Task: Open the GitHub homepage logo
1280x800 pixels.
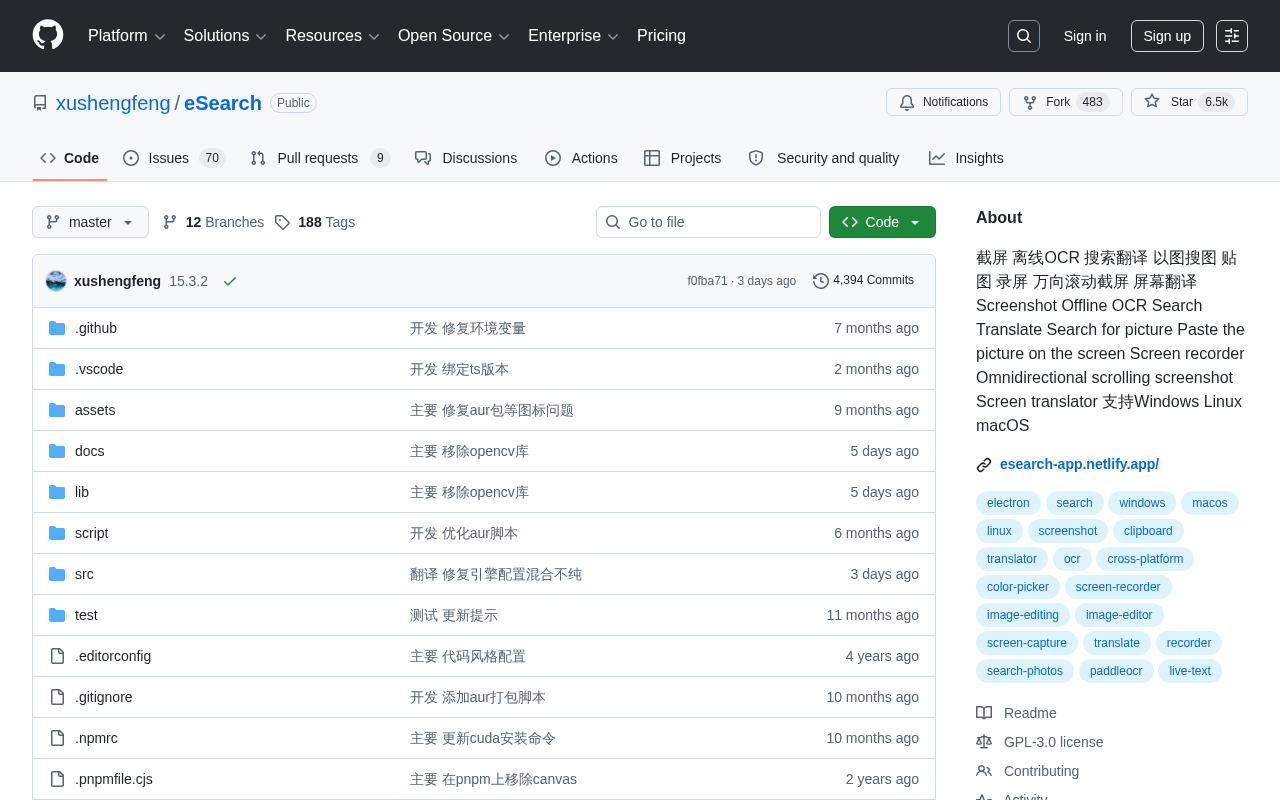Action: 48,35
